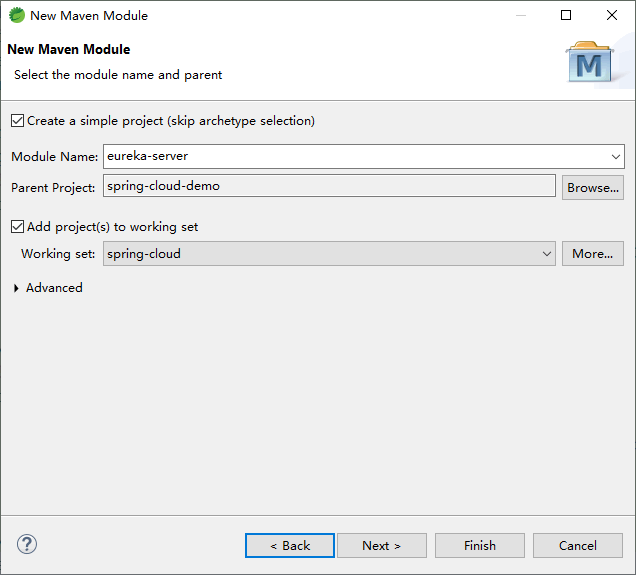The height and width of the screenshot is (575, 636).
Task: Open the help question mark icon
Action: coord(28,545)
